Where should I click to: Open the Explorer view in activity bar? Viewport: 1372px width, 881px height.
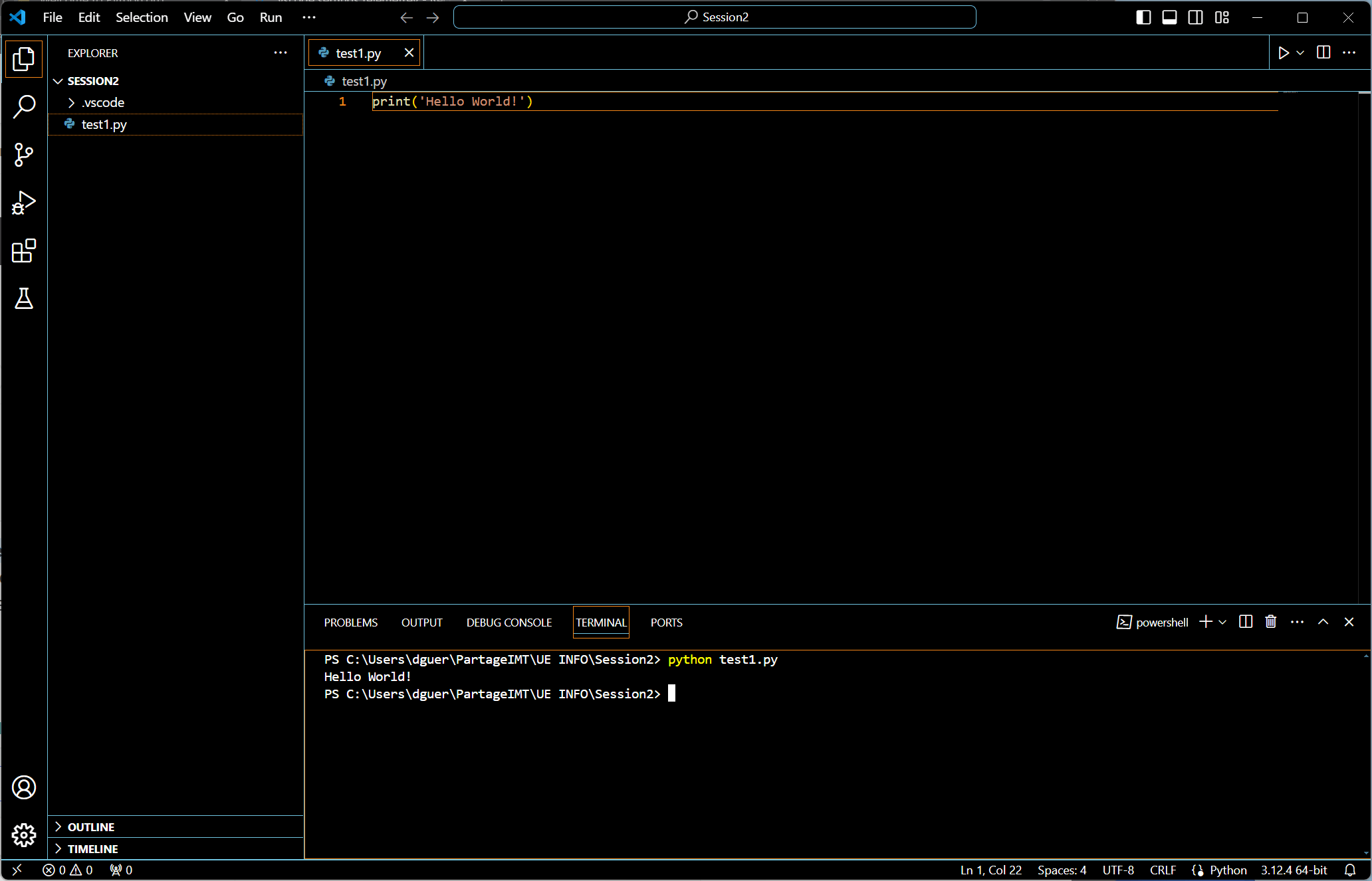pos(24,59)
